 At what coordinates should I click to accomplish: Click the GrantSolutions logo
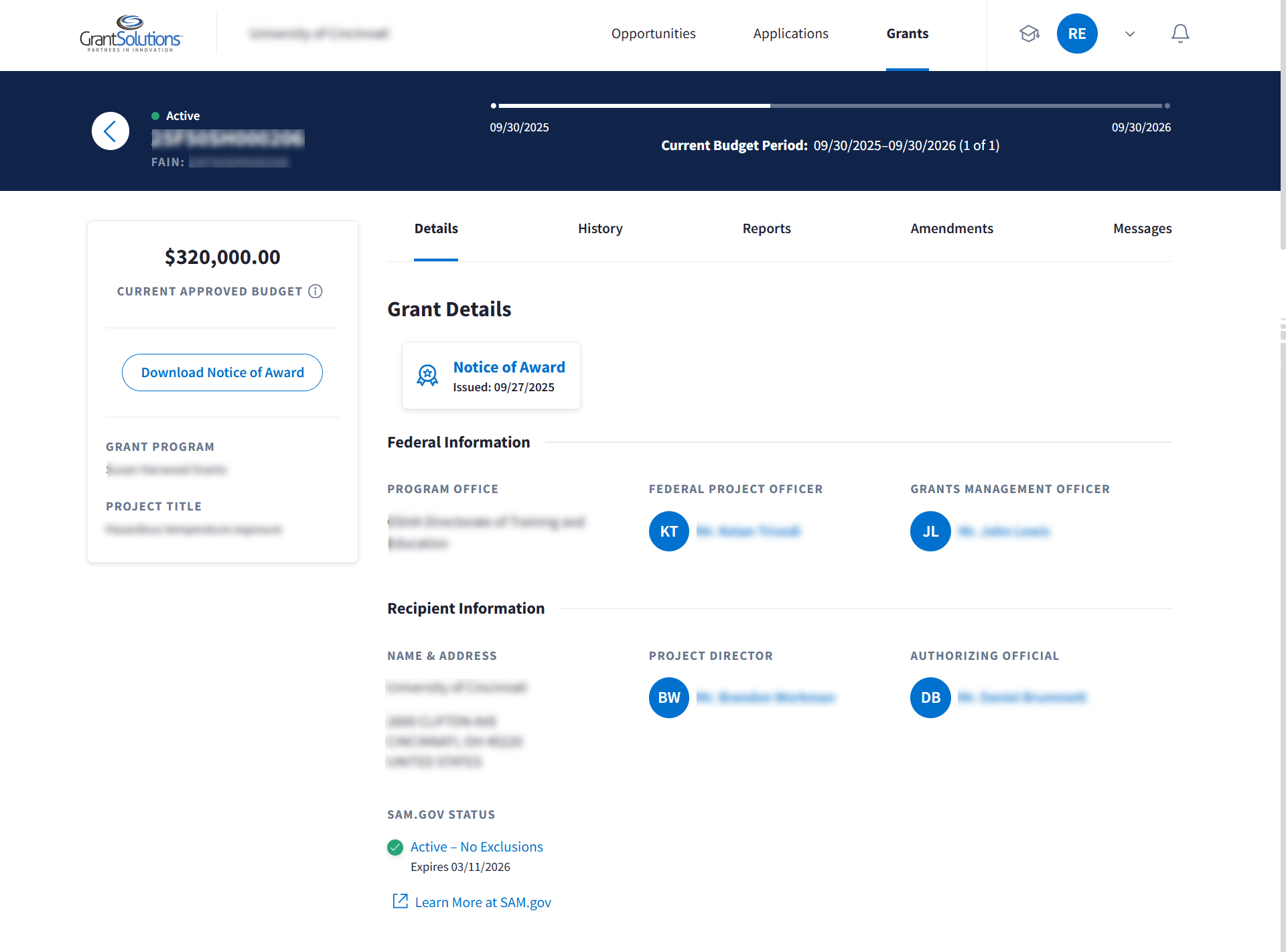point(131,33)
